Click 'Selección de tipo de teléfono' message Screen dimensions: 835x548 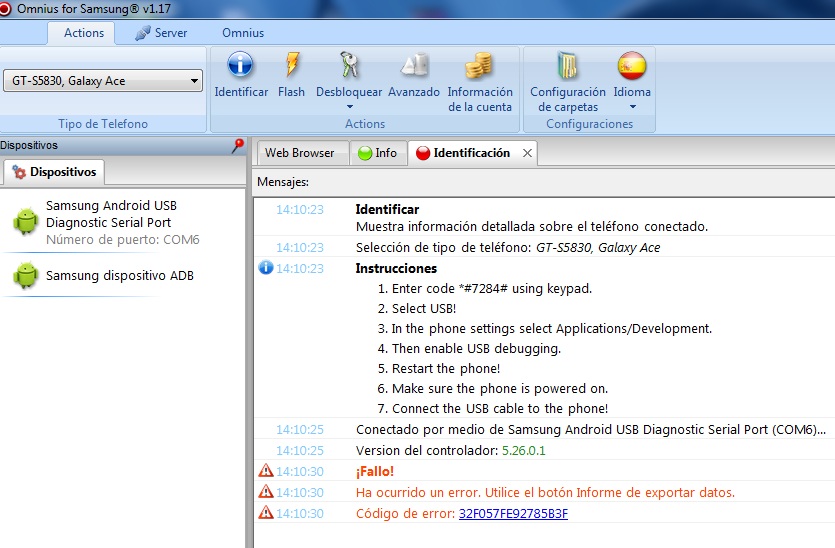508,248
